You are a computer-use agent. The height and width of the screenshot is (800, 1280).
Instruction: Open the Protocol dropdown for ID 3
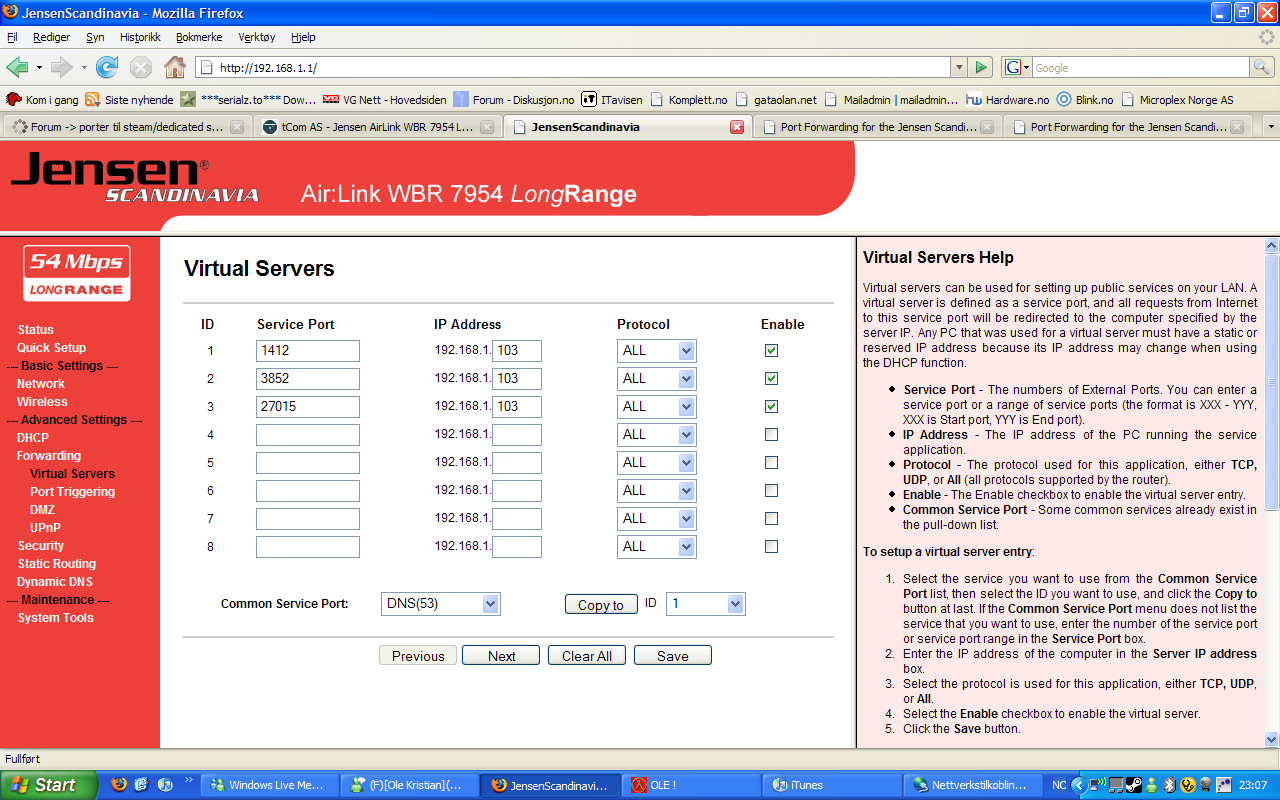coord(656,407)
